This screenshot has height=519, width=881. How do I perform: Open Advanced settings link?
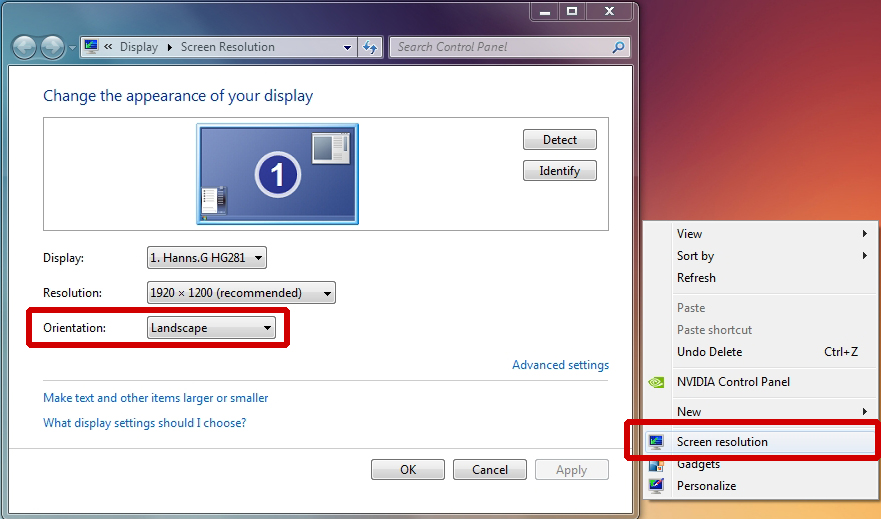[560, 365]
